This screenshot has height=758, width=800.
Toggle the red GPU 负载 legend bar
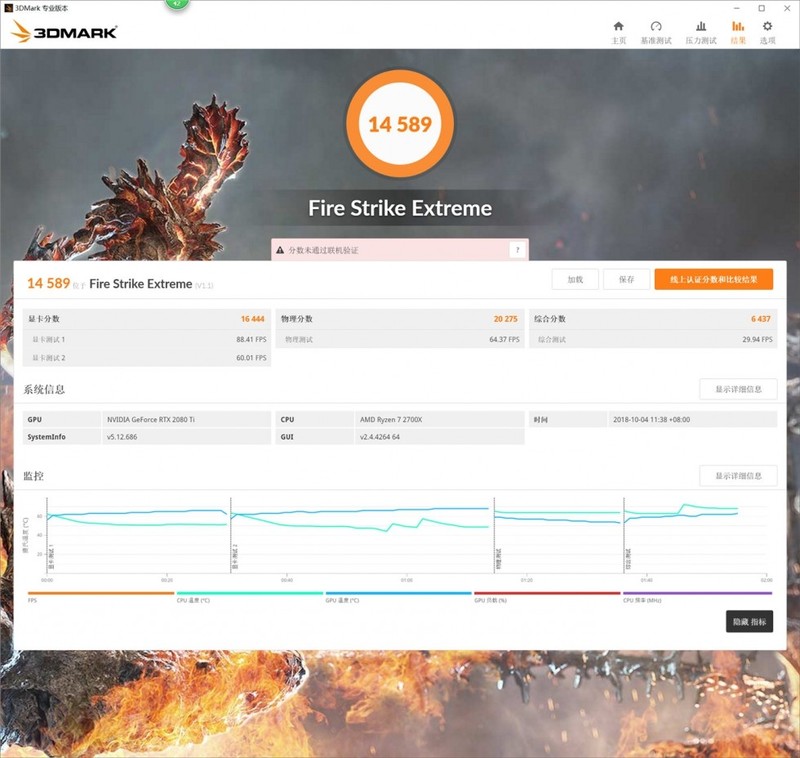click(x=547, y=593)
